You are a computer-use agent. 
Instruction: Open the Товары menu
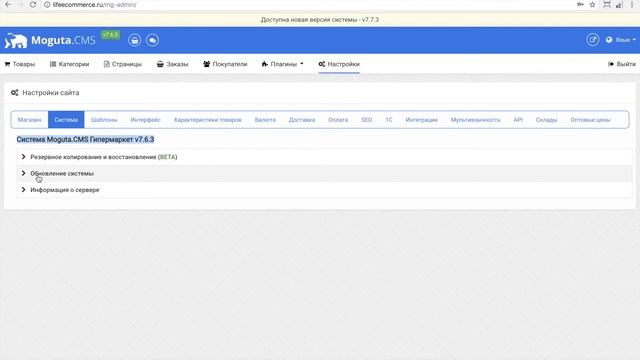[20, 64]
